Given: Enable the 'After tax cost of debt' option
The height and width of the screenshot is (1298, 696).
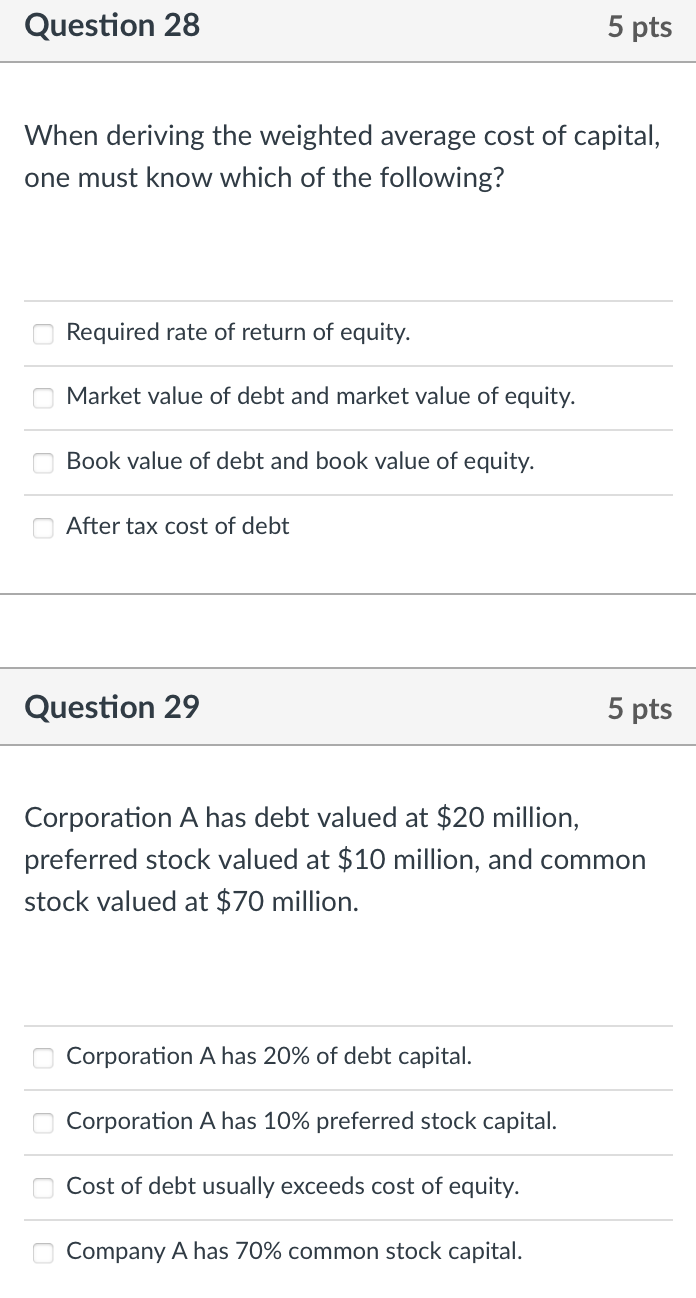Looking at the screenshot, I should [x=43, y=528].
